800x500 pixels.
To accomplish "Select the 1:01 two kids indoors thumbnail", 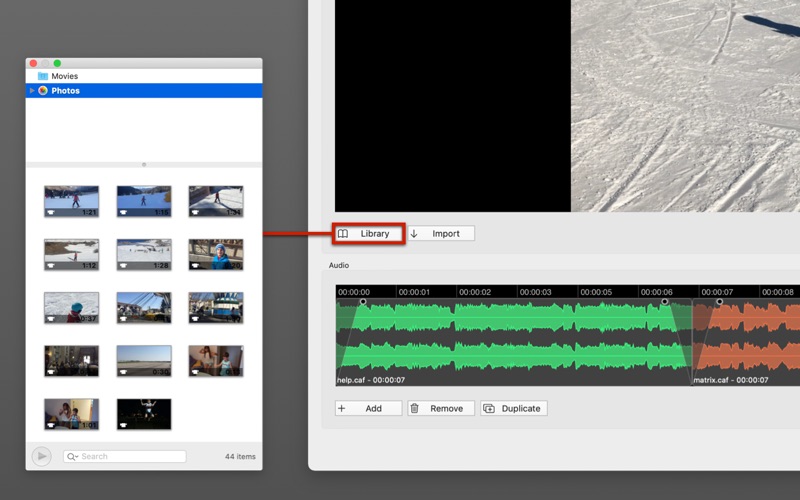I will tap(71, 414).
